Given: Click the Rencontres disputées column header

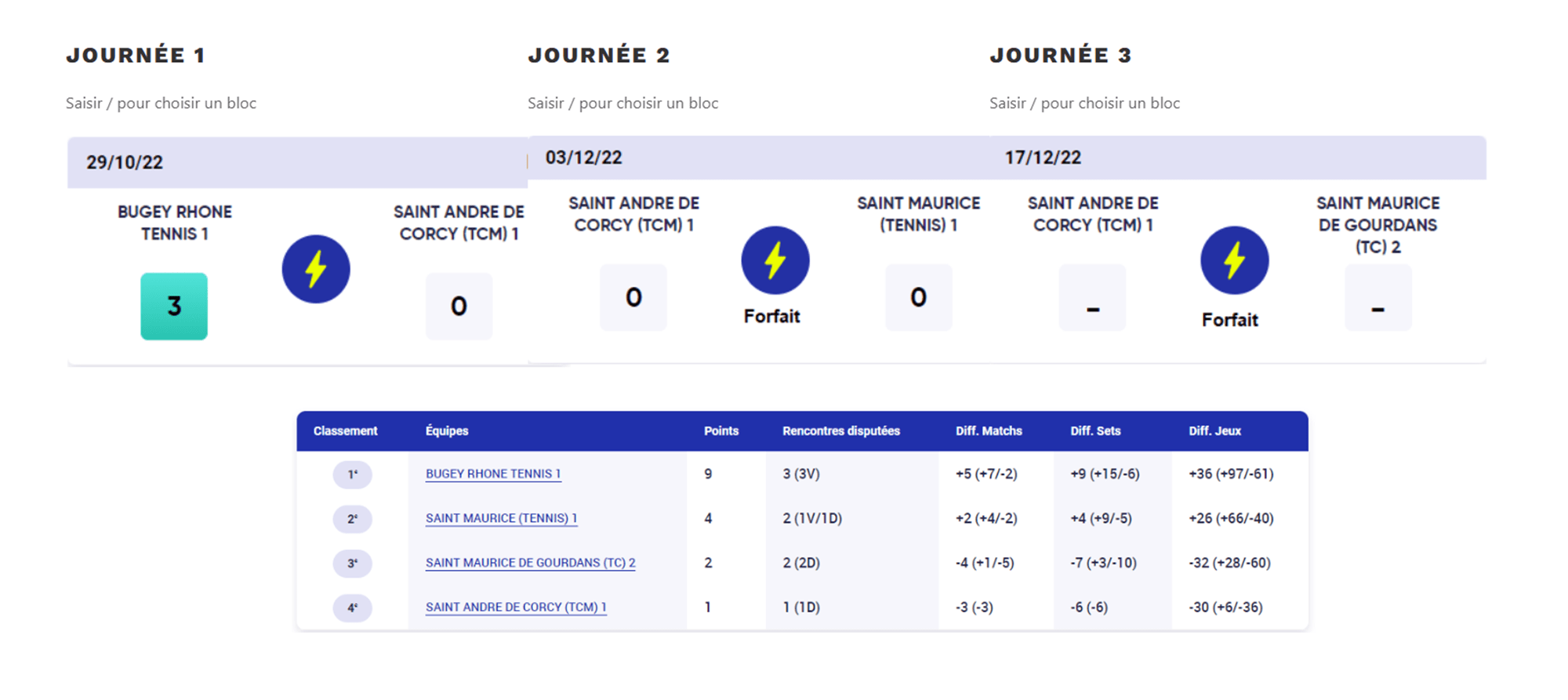Looking at the screenshot, I should (840, 431).
